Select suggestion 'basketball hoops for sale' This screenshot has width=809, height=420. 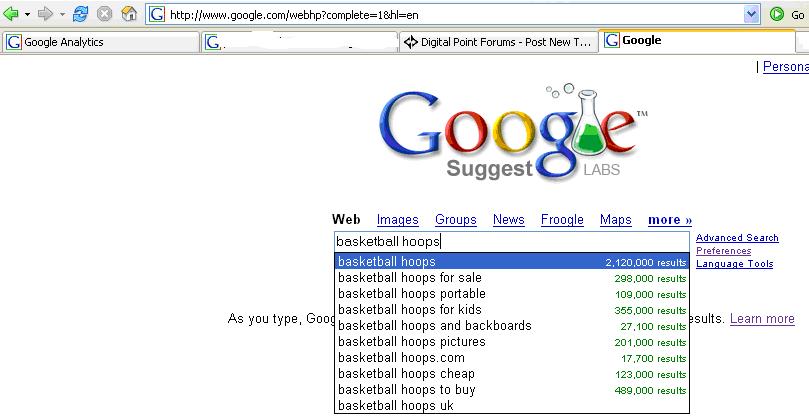(x=512, y=278)
